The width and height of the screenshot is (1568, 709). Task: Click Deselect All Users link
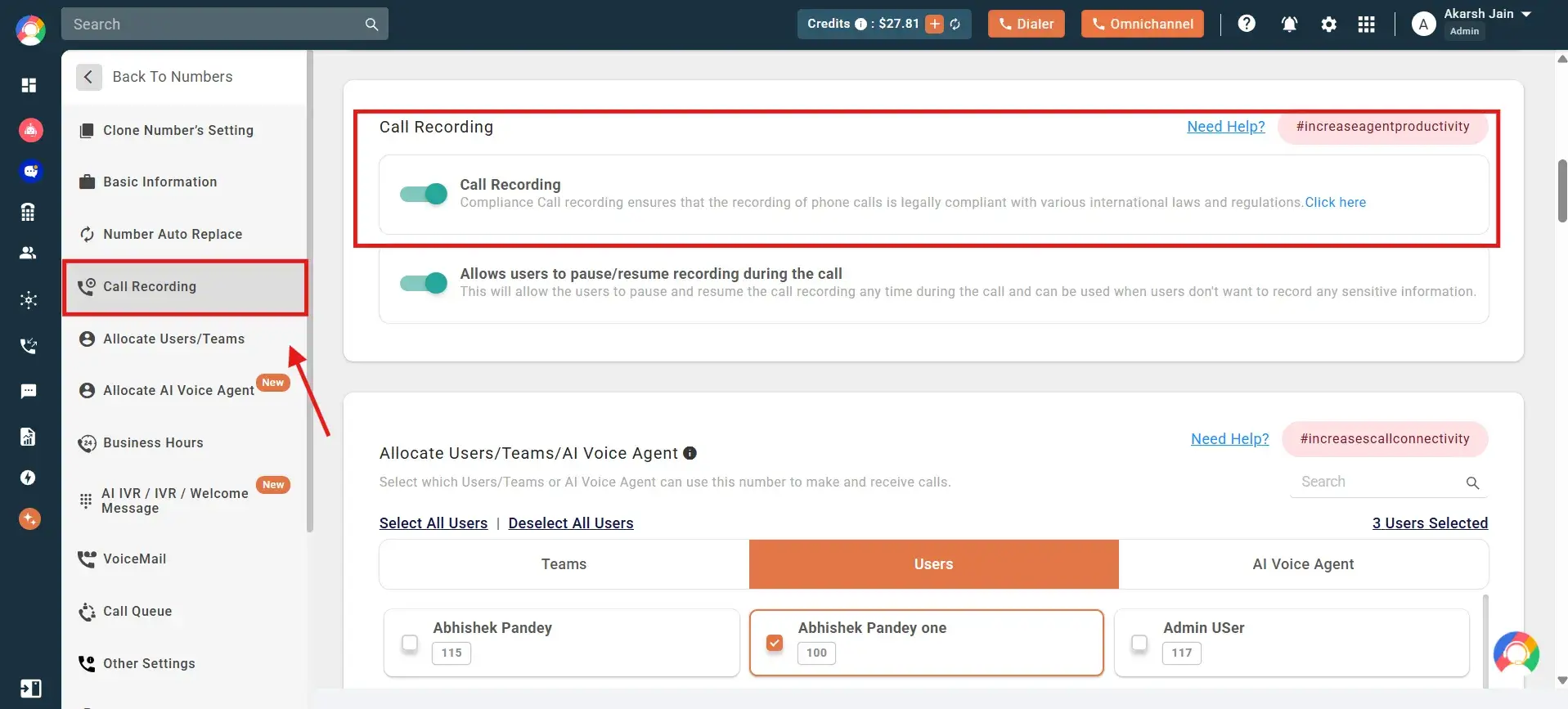[x=571, y=523]
